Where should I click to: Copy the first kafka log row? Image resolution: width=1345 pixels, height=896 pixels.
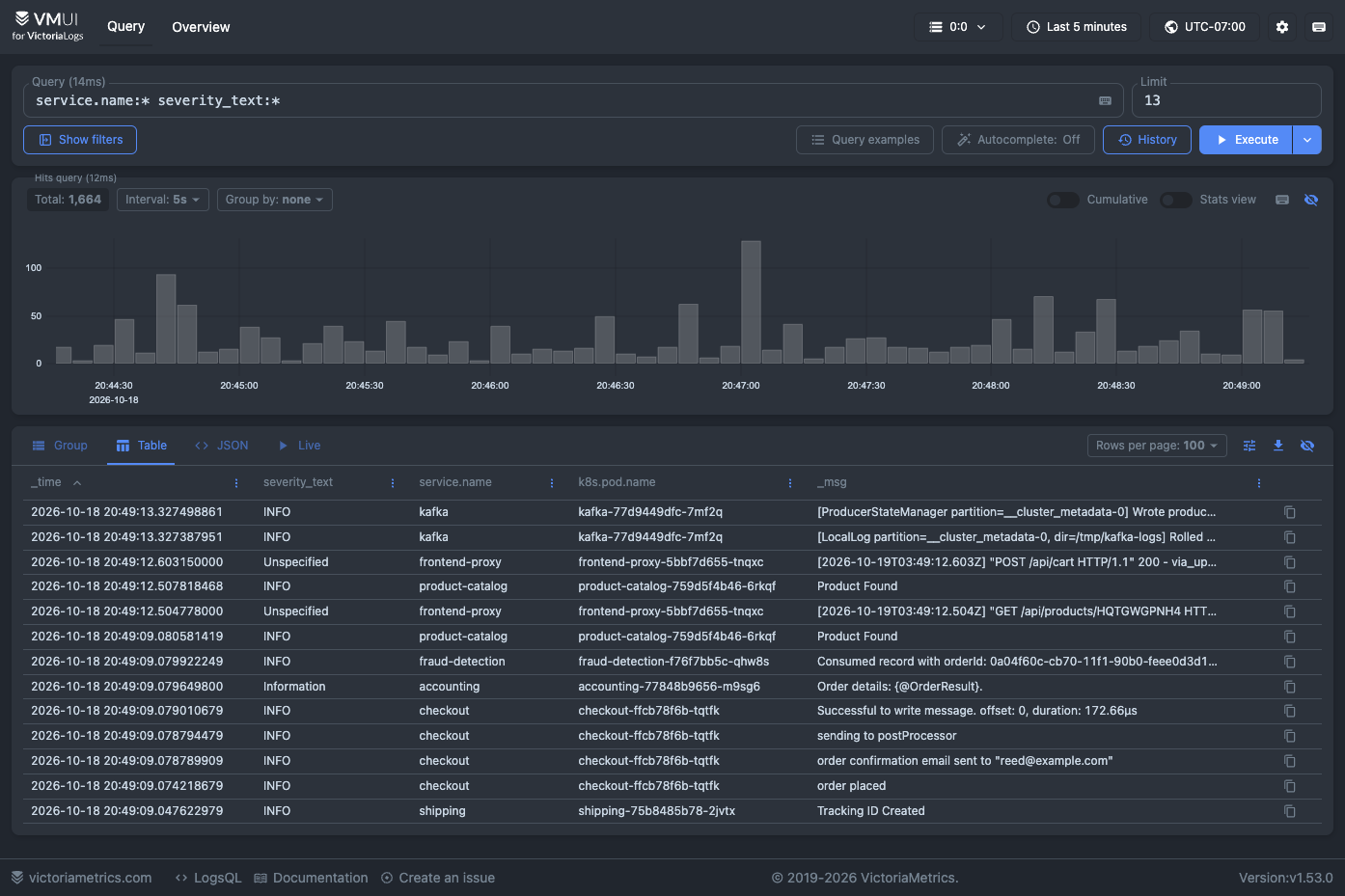pyautogui.click(x=1290, y=512)
